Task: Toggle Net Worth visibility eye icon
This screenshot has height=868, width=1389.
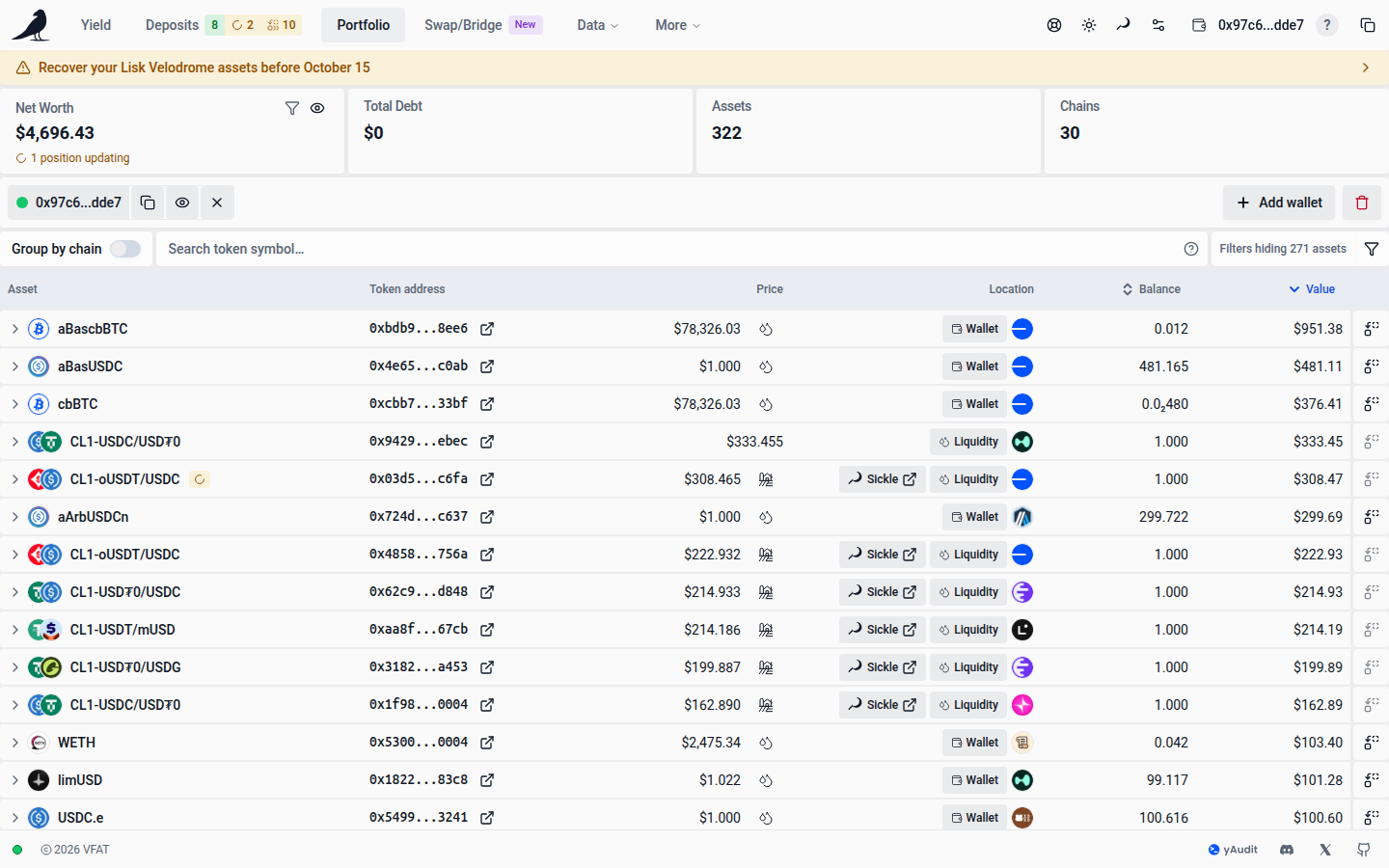Action: 317,108
